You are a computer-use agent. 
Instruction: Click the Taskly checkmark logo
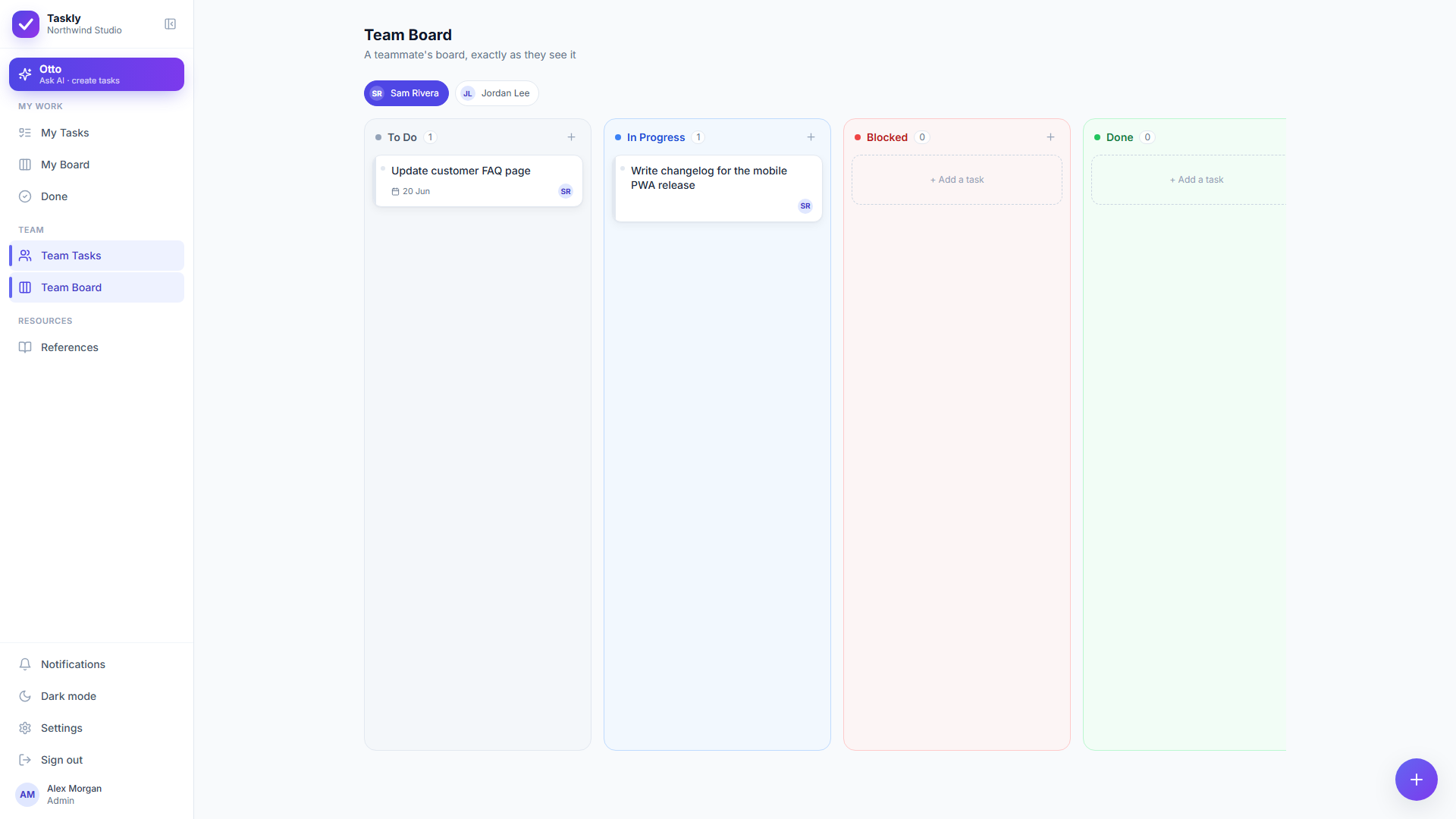point(26,24)
